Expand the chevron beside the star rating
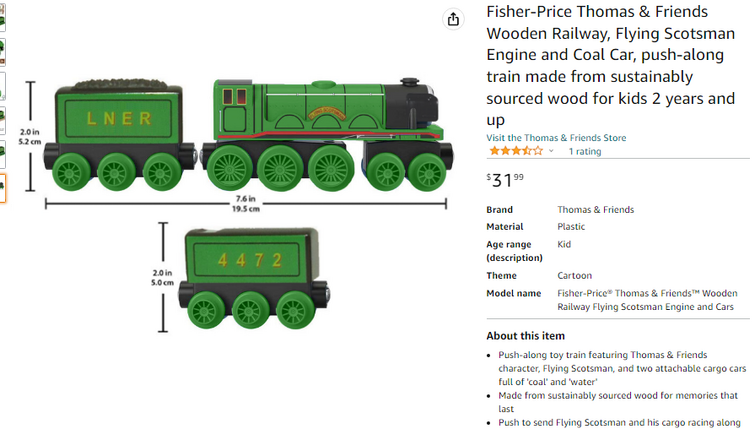755x429 pixels. coord(551,151)
